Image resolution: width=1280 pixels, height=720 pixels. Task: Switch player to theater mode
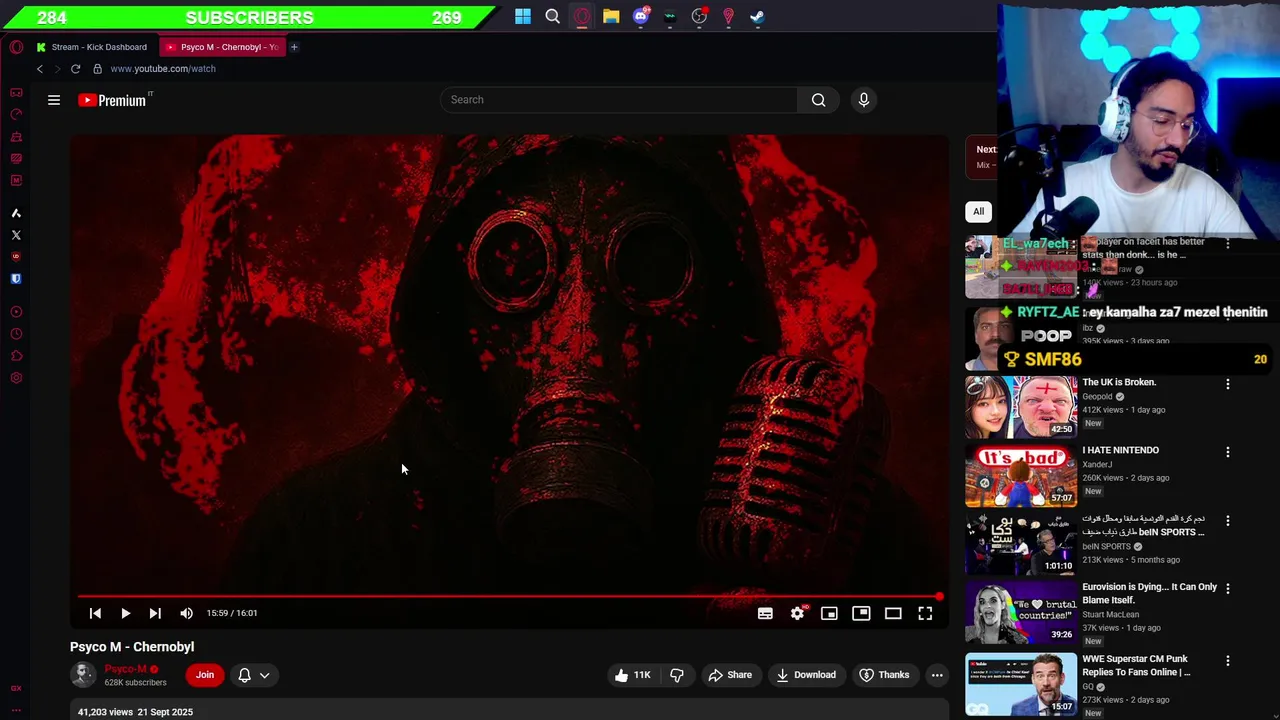coord(893,613)
